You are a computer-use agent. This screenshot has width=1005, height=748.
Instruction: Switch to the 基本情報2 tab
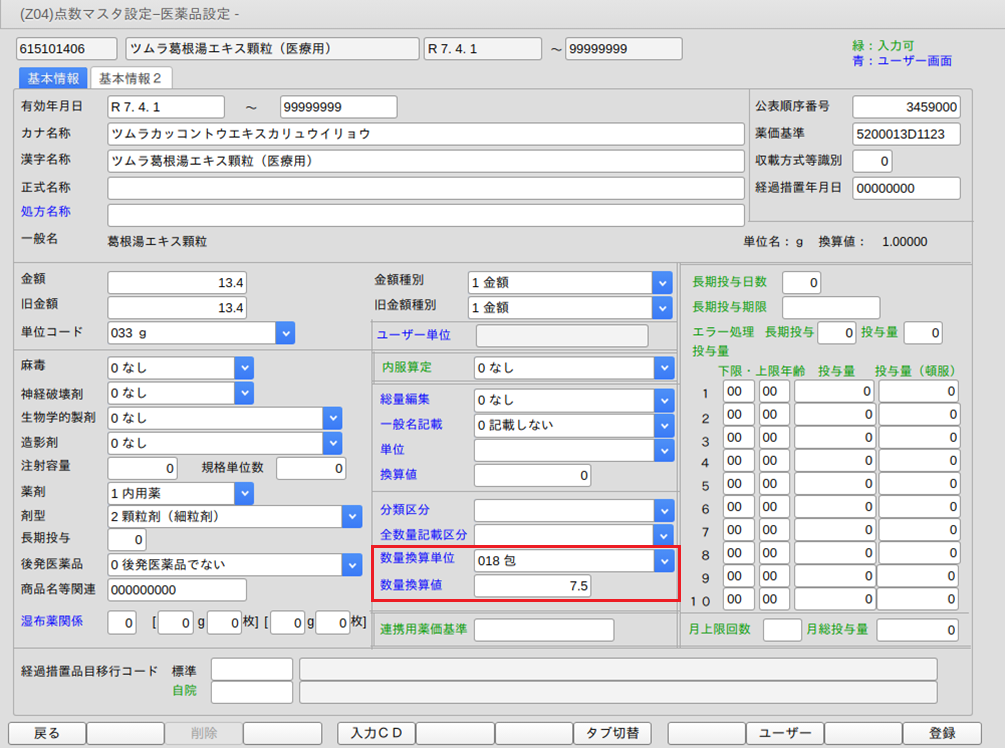click(x=131, y=78)
